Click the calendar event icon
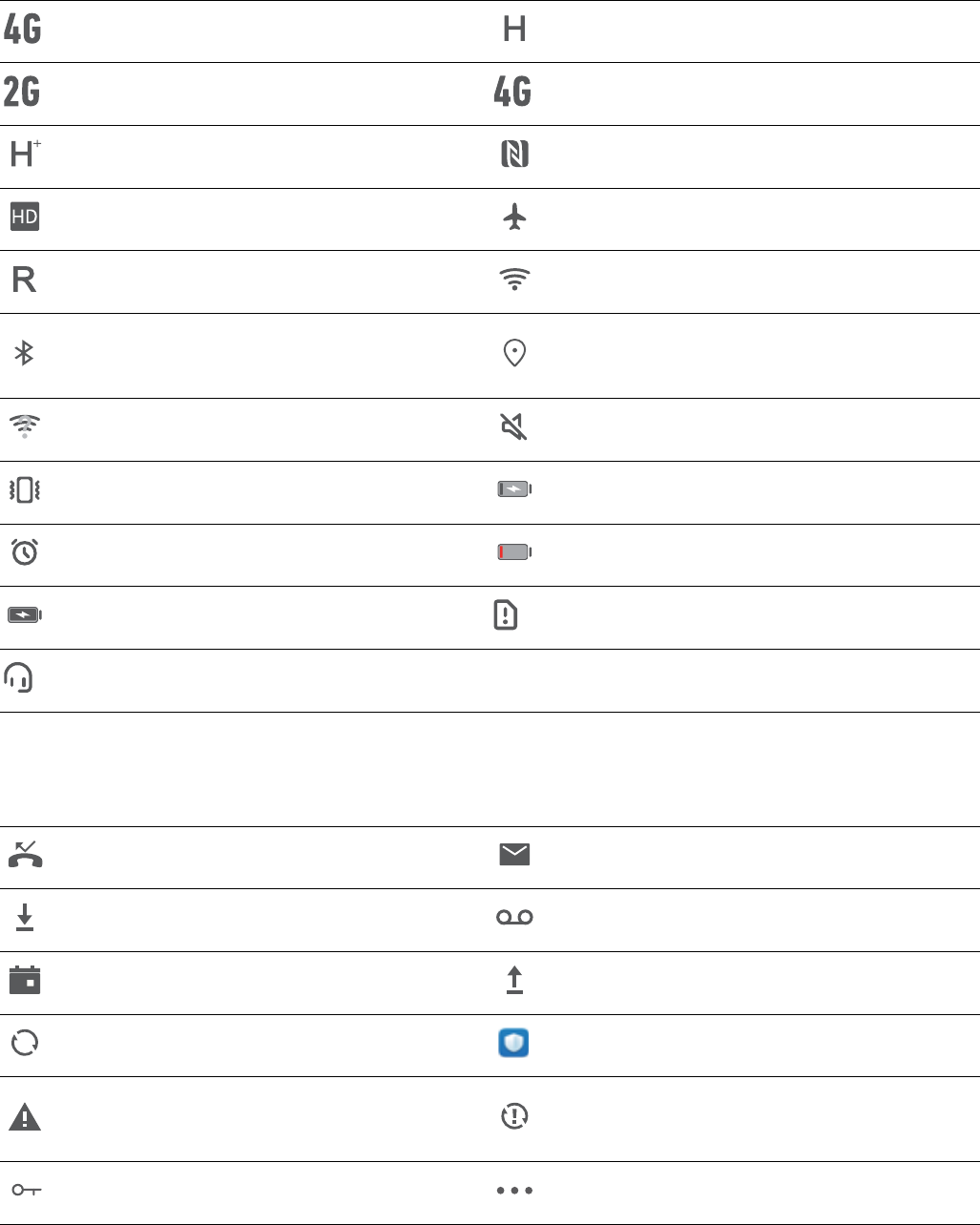980x1225 pixels. (25, 981)
